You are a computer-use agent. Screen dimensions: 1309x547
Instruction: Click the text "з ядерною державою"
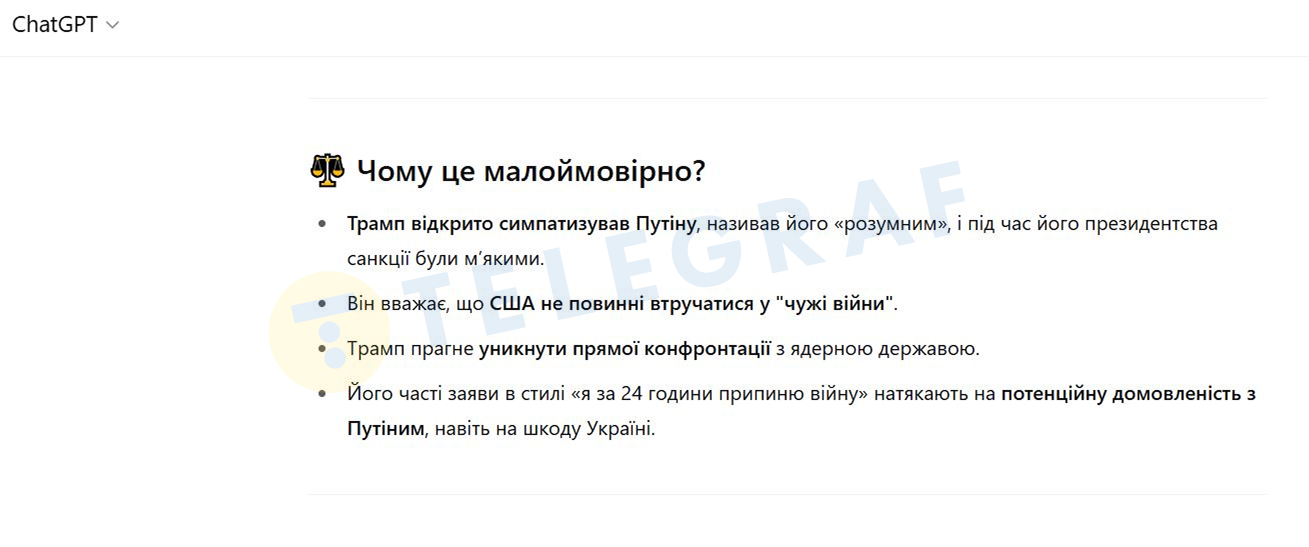pyautogui.click(x=877, y=349)
